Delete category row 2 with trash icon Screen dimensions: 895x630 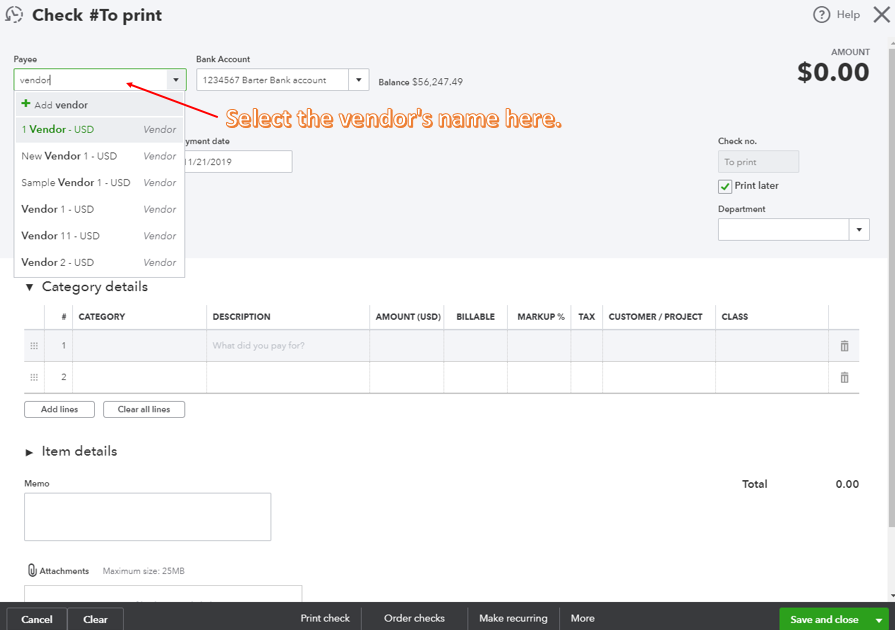tap(844, 377)
